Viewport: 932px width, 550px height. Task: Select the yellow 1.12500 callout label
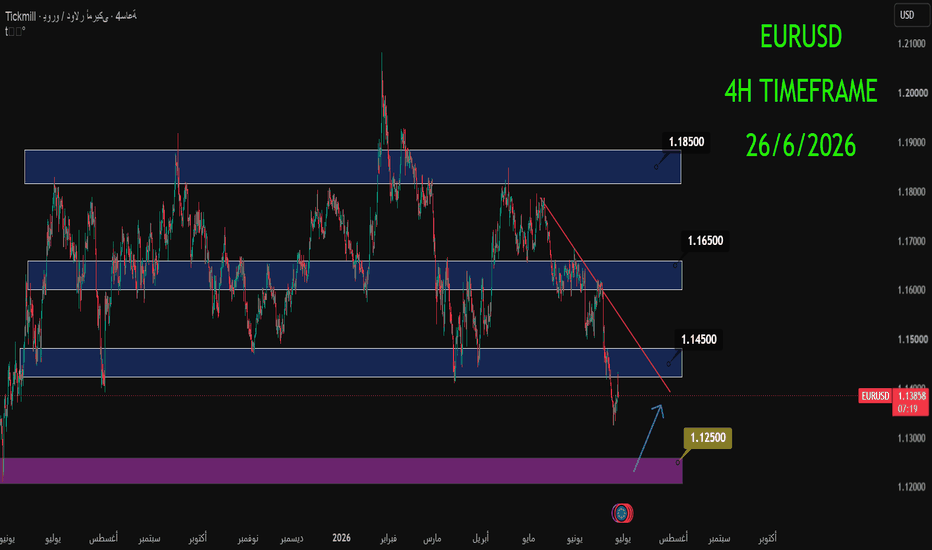pos(707,438)
